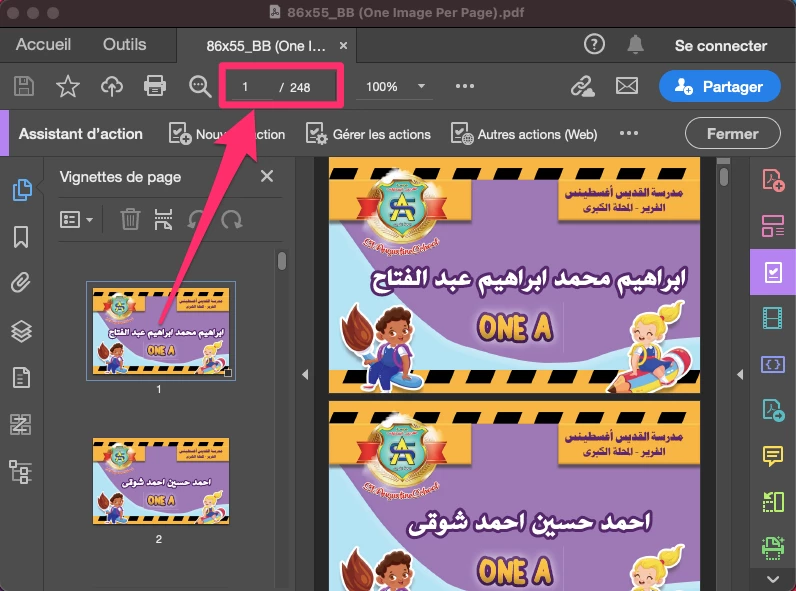Rotate page clockwise
Screen dimensions: 796x591
pyautogui.click(x=231, y=220)
